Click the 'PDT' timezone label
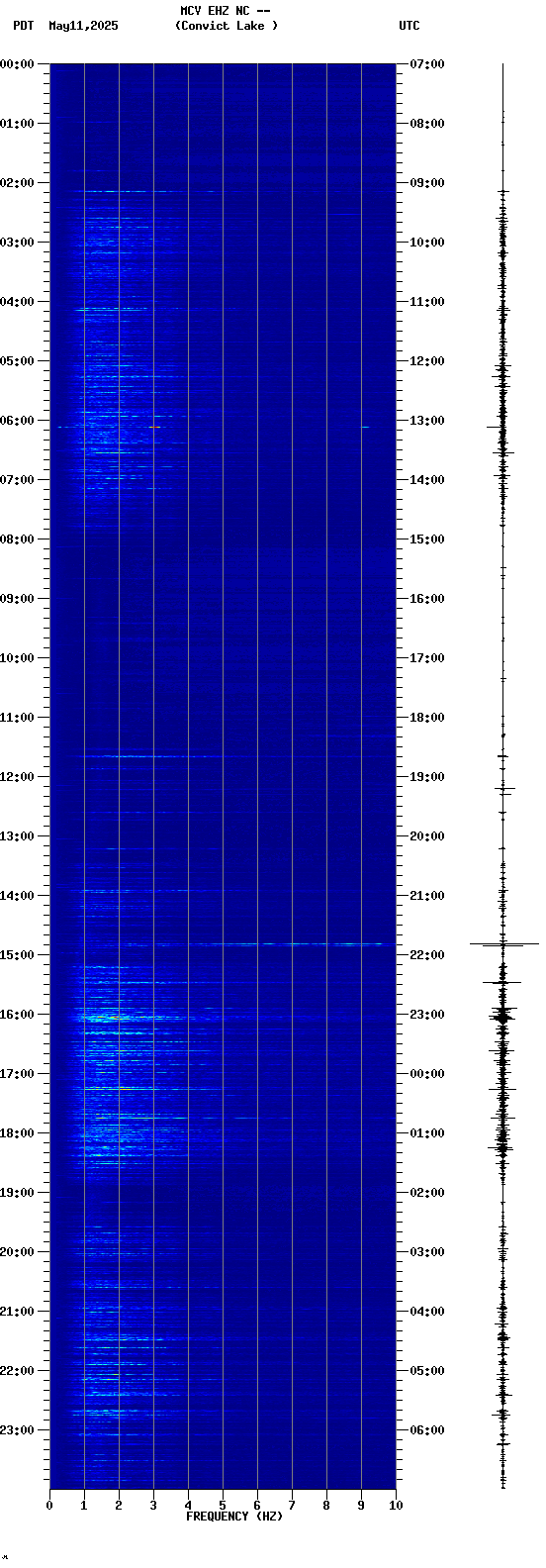546x1568 pixels. [23, 26]
